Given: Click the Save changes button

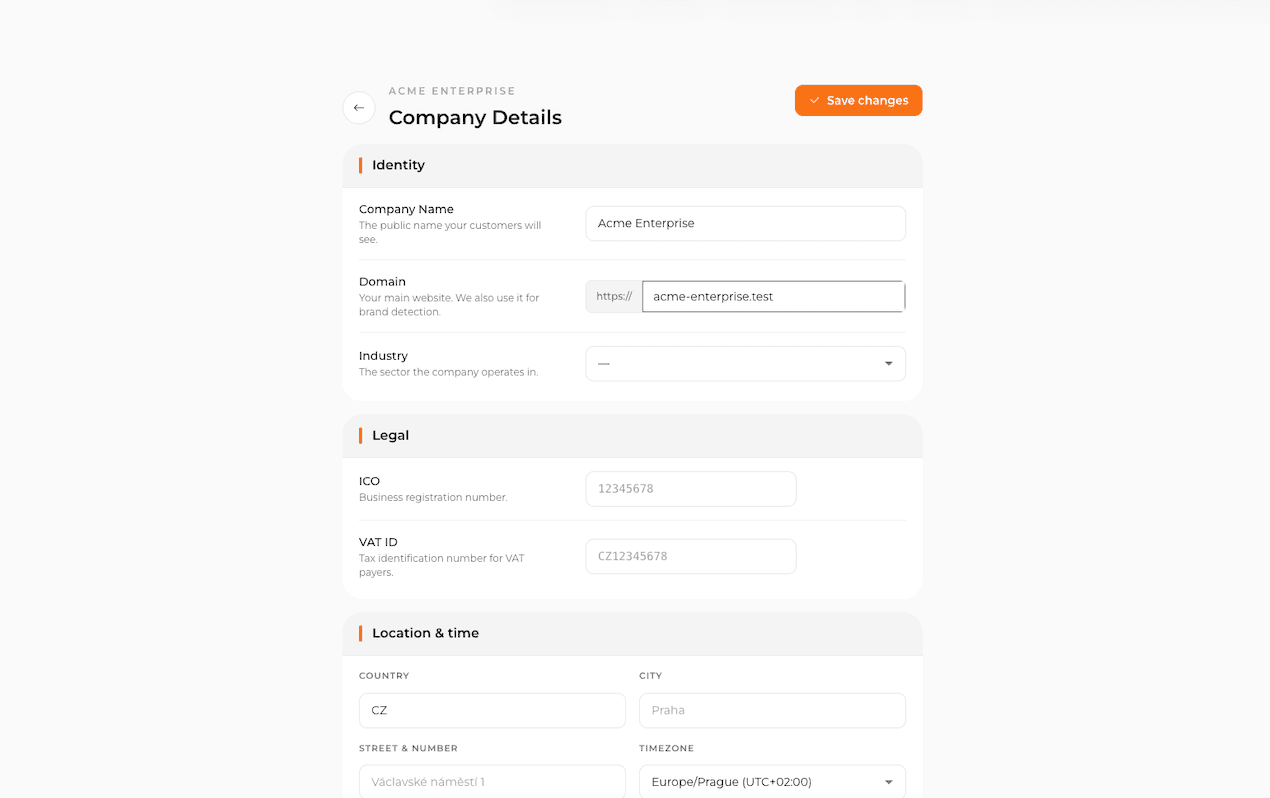Looking at the screenshot, I should tap(858, 100).
